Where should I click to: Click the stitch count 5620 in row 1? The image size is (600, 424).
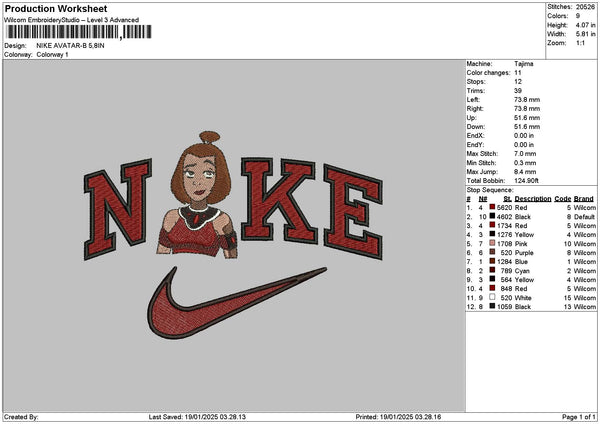tap(504, 207)
